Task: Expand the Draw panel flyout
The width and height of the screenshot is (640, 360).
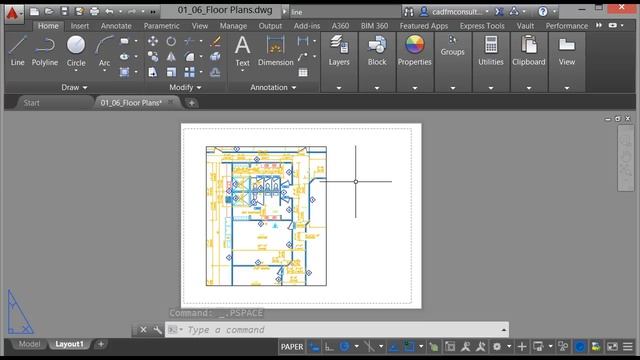Action: 74,87
